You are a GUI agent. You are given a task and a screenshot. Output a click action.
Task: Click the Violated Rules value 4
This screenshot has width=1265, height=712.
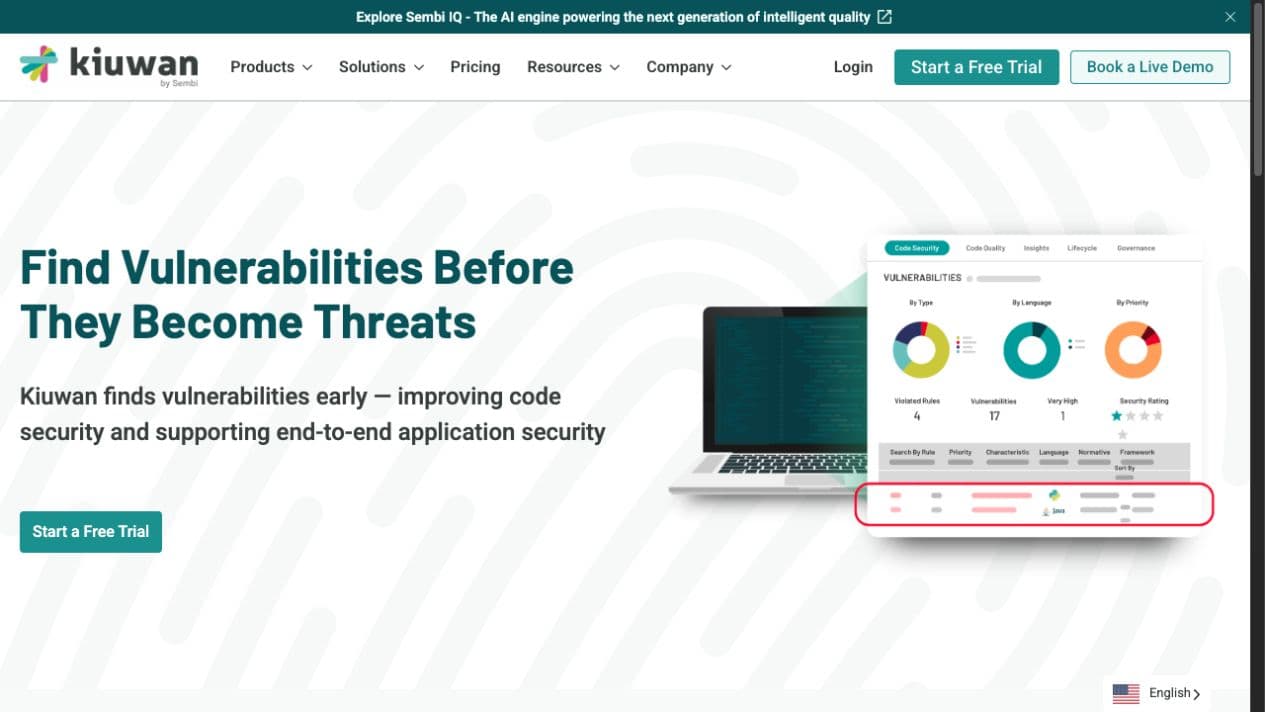(x=917, y=416)
